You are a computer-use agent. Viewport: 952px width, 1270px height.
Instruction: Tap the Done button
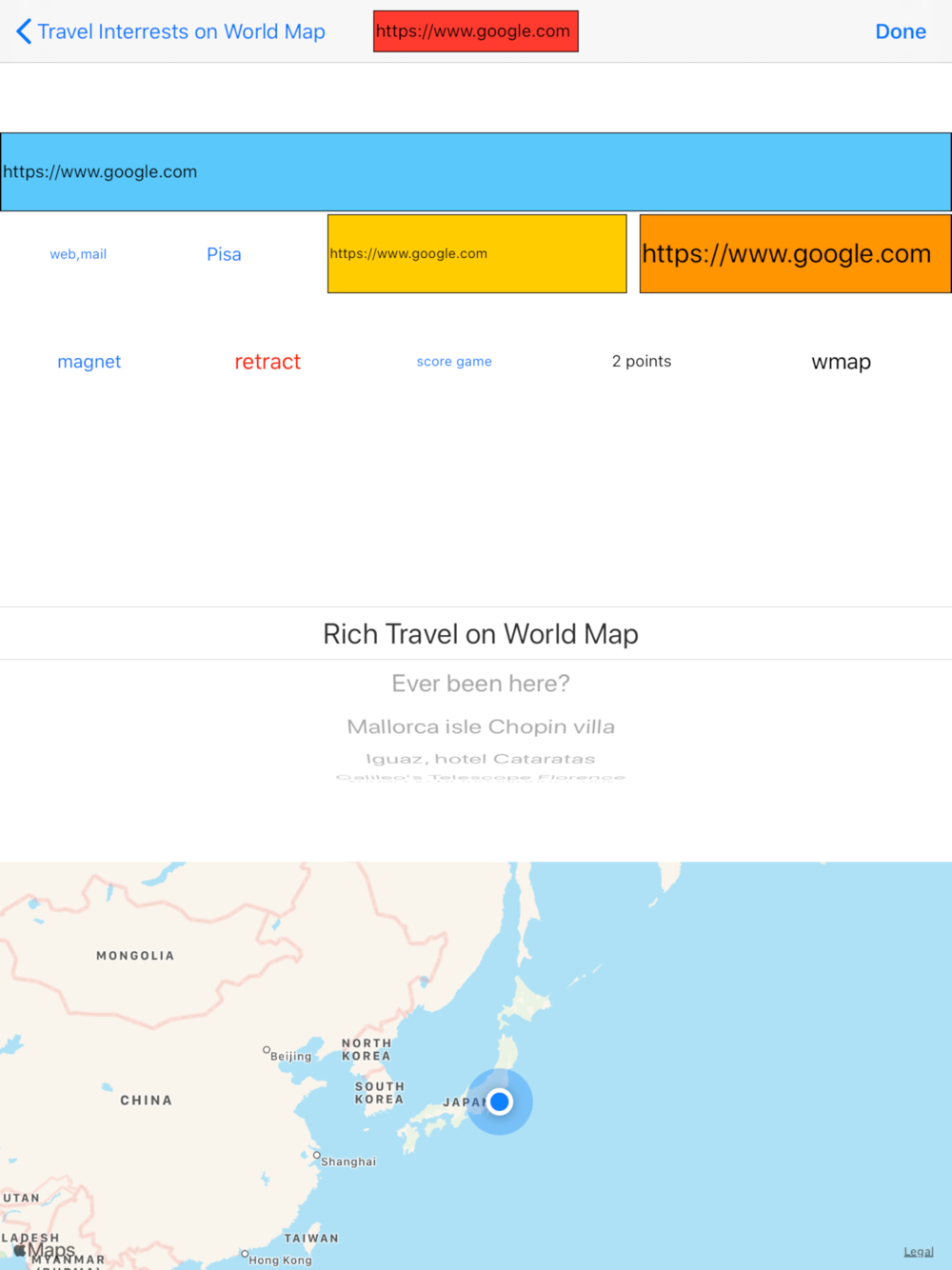[x=901, y=31]
